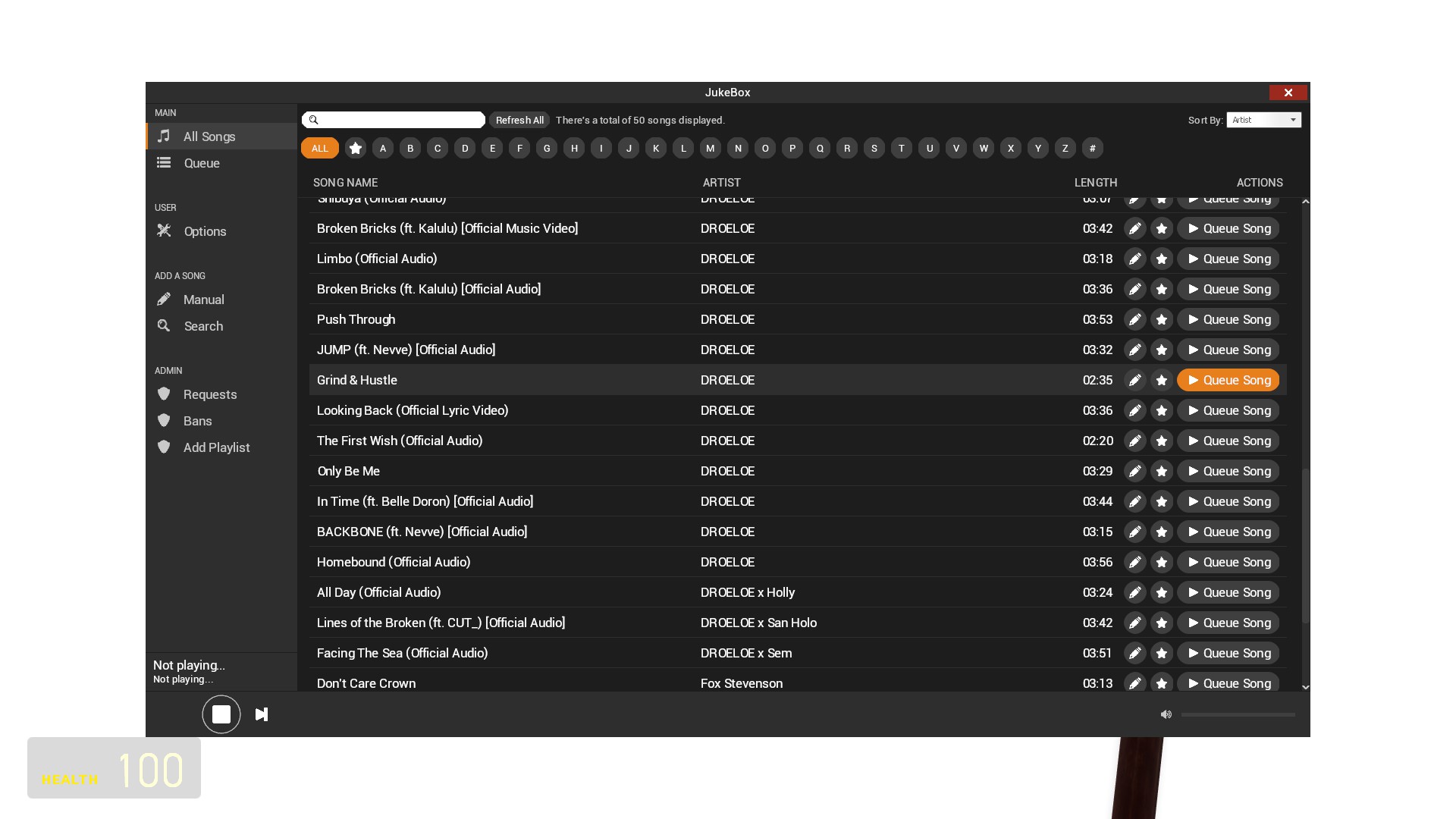The width and height of the screenshot is (1456, 819).
Task: Edit Broken Bricks [Official Audio] entry
Action: pyautogui.click(x=1134, y=289)
